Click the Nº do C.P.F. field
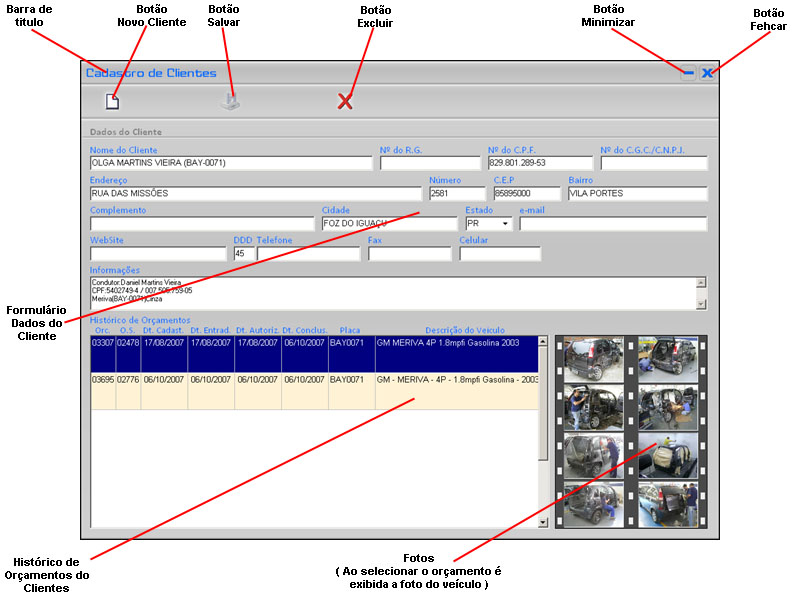This screenshot has height=600, width=800. pos(540,163)
